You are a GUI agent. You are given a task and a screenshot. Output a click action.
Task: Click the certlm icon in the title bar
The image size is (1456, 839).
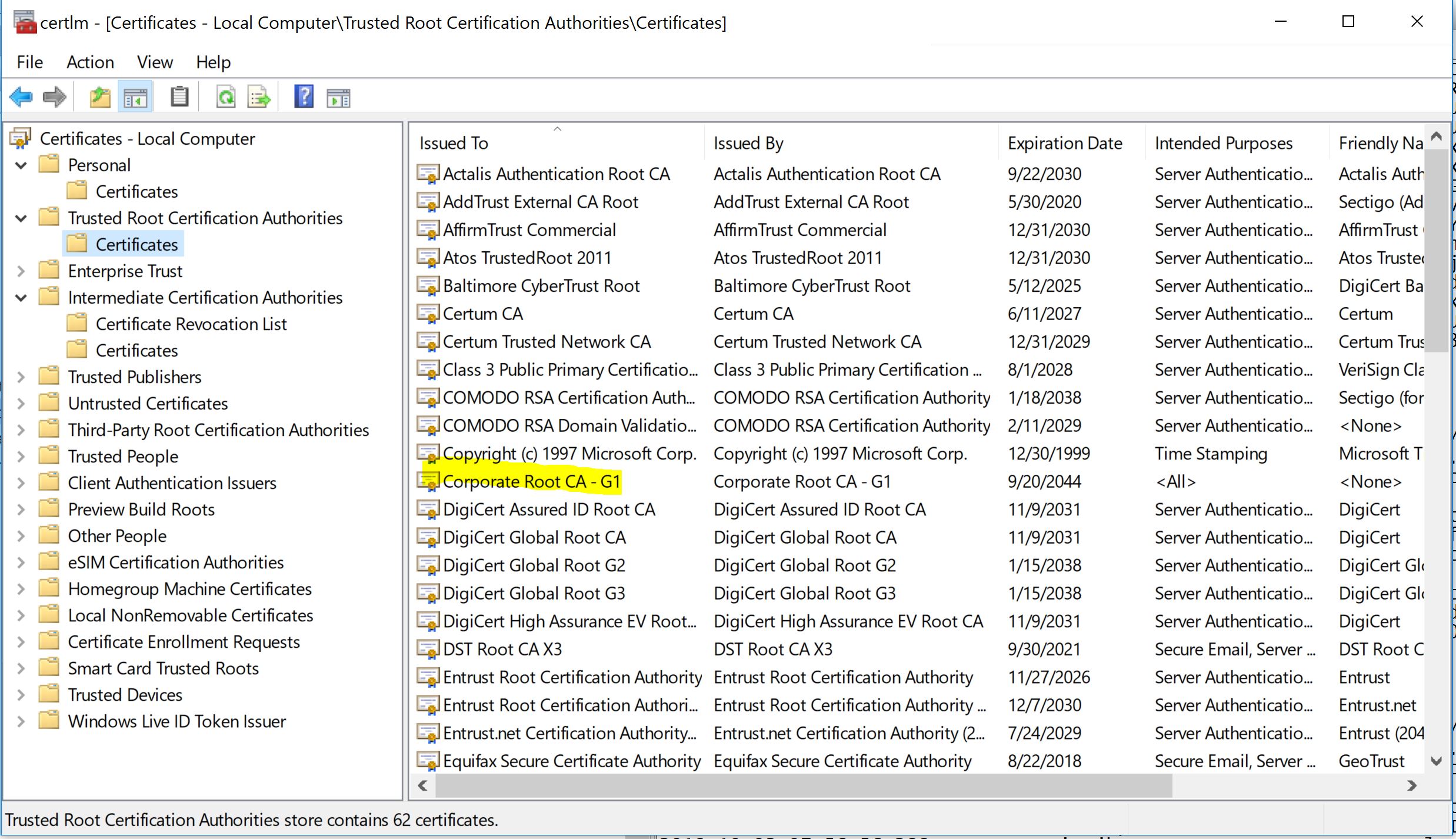click(x=24, y=22)
